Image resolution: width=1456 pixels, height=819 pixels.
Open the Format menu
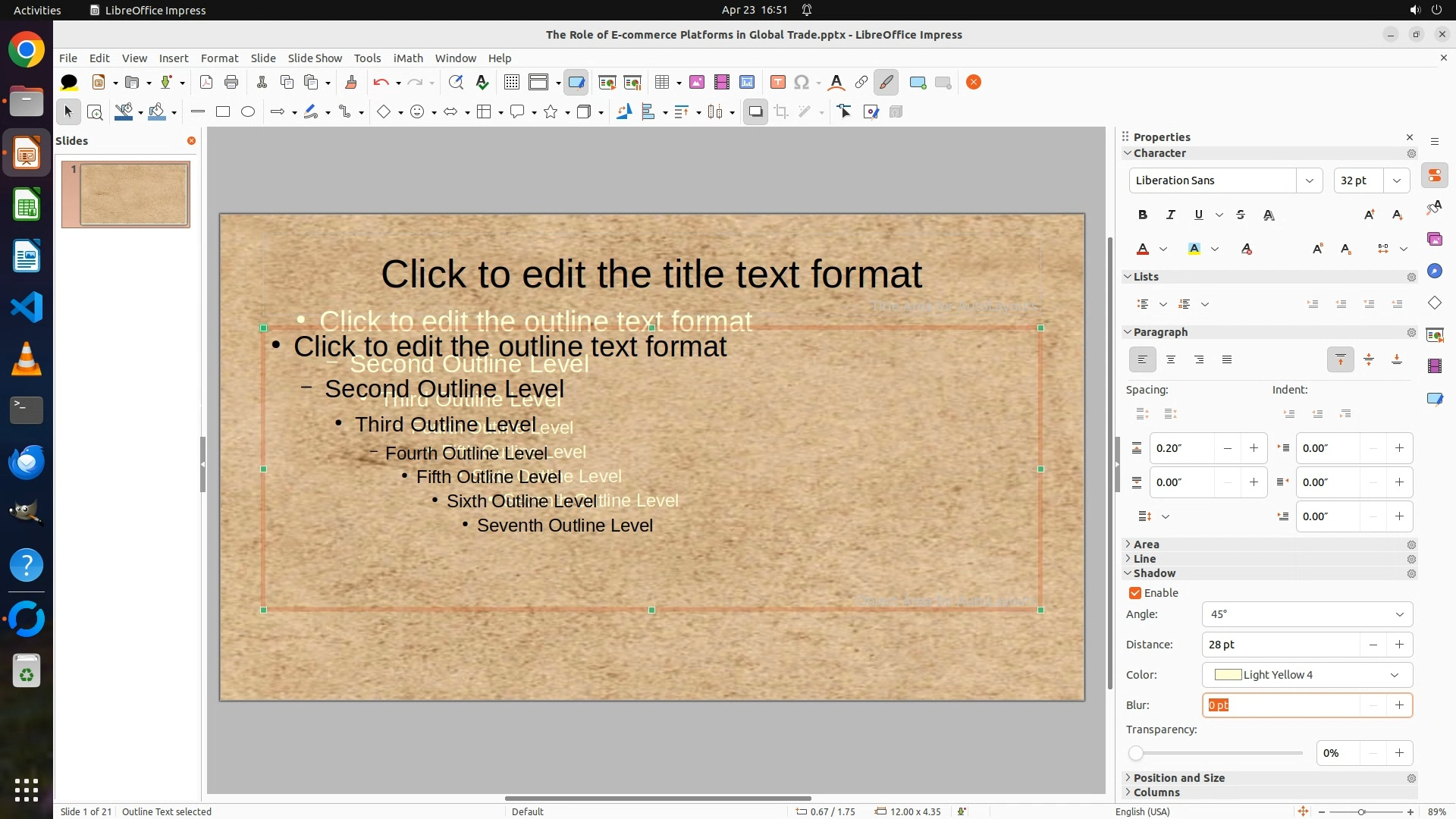(219, 58)
